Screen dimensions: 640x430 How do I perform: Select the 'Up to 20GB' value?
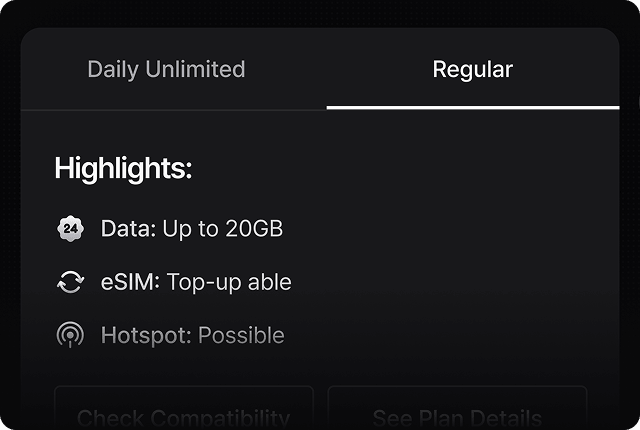pos(223,229)
